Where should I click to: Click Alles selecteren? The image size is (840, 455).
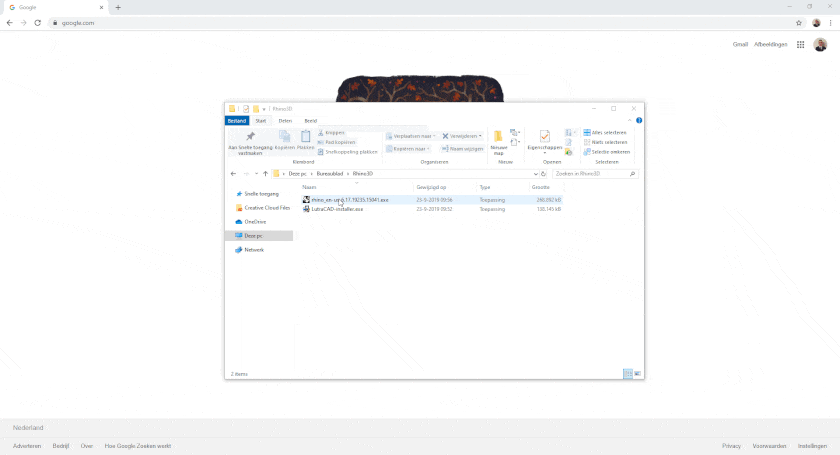(605, 132)
